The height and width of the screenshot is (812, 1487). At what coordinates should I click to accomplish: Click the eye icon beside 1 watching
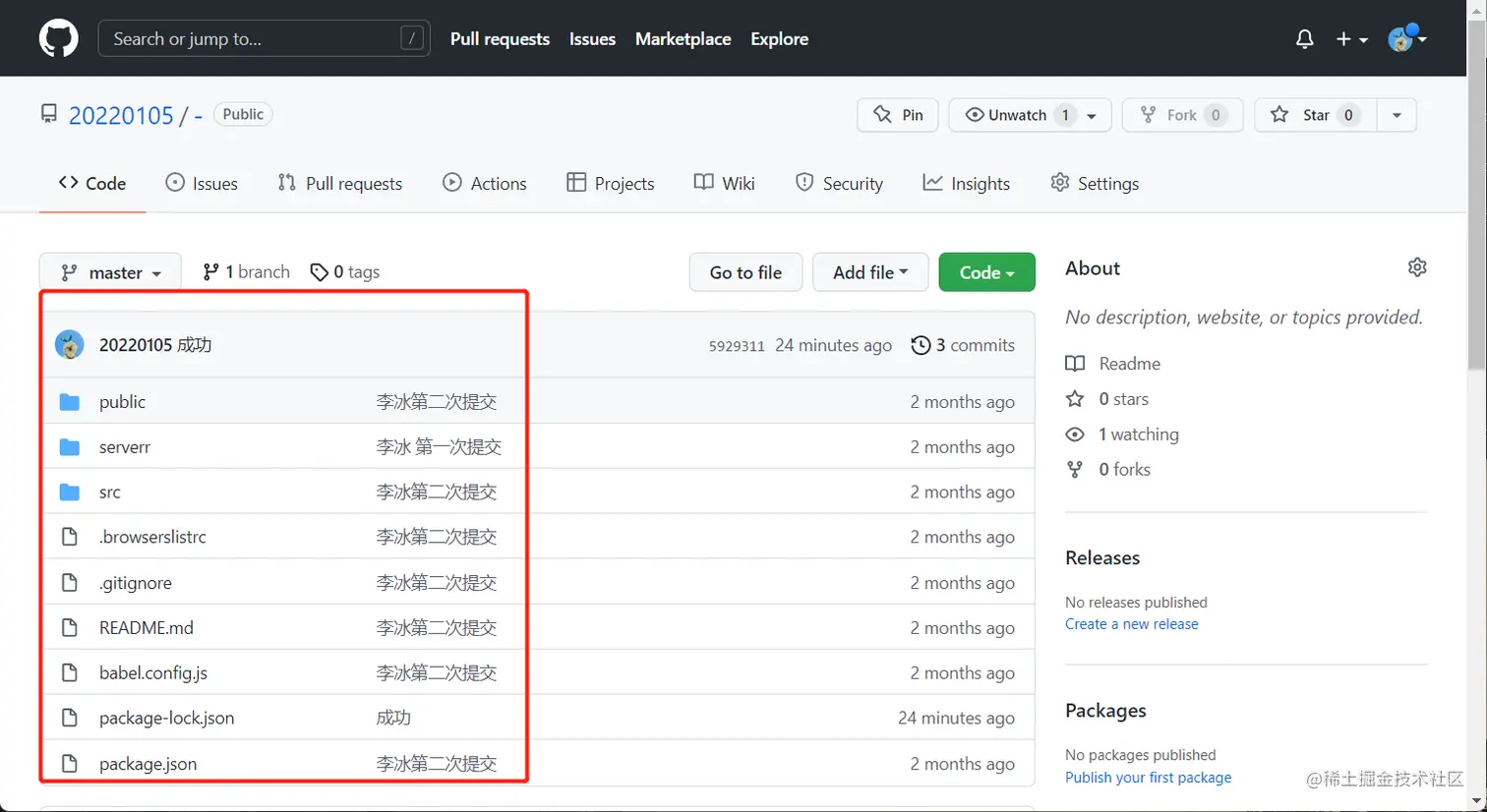1075,435
